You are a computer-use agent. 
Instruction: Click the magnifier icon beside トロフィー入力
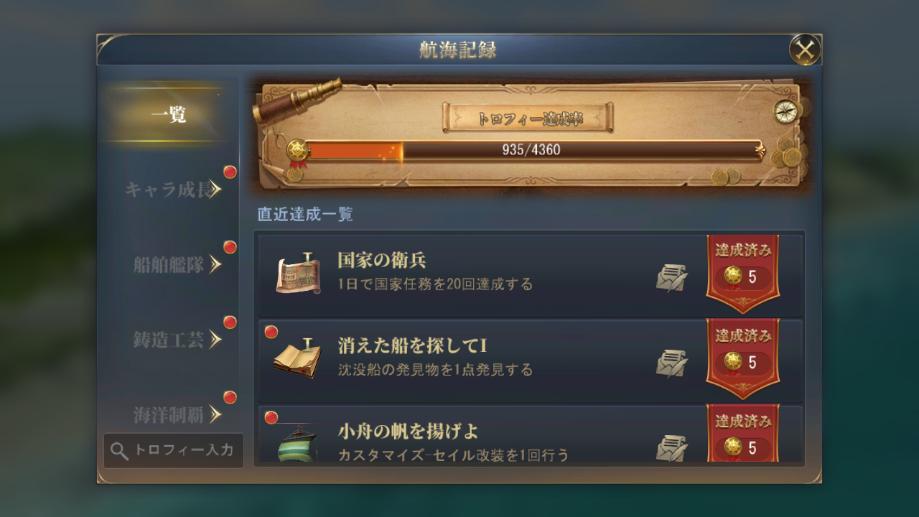tap(119, 451)
